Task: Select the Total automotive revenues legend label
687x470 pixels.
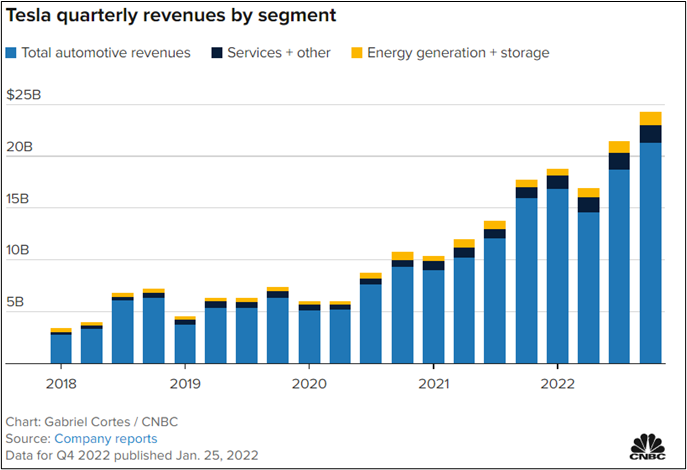Action: 105,52
